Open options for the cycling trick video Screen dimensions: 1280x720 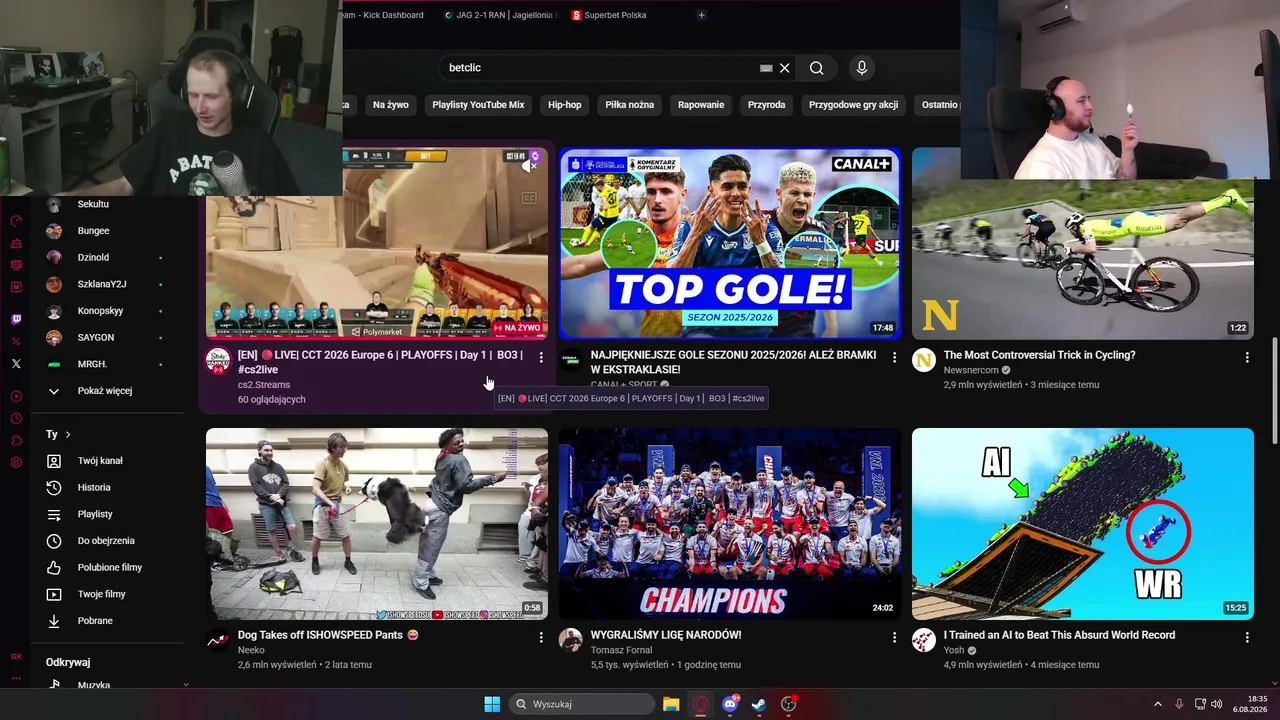[1247, 357]
